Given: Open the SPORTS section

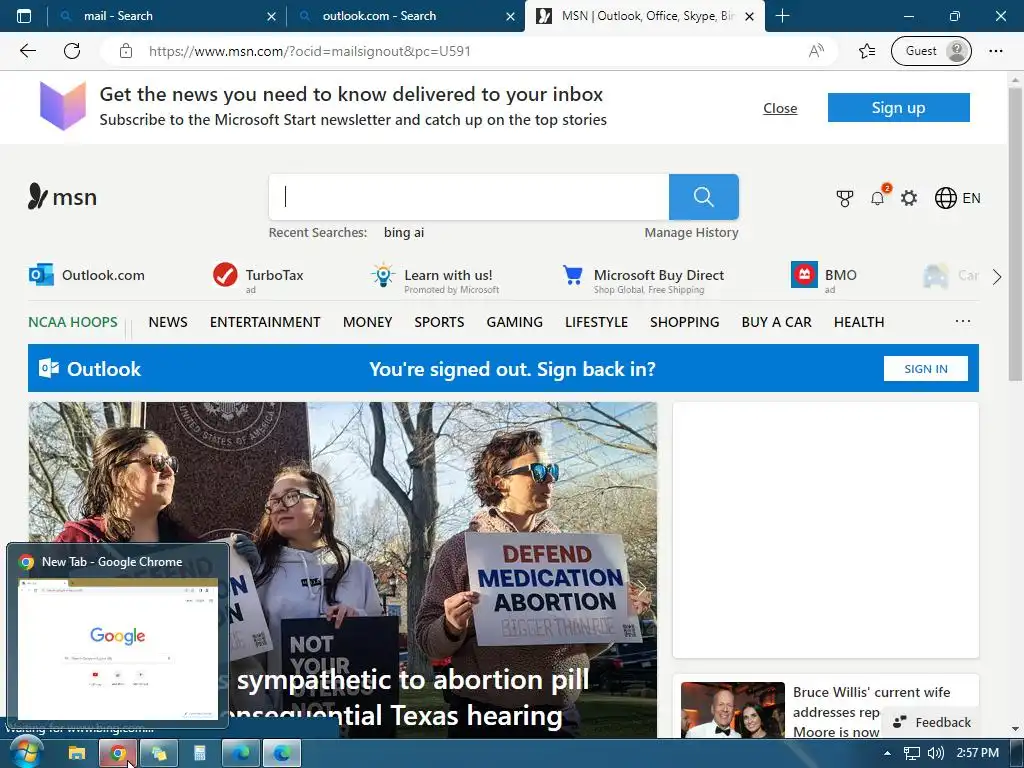Looking at the screenshot, I should 439,322.
